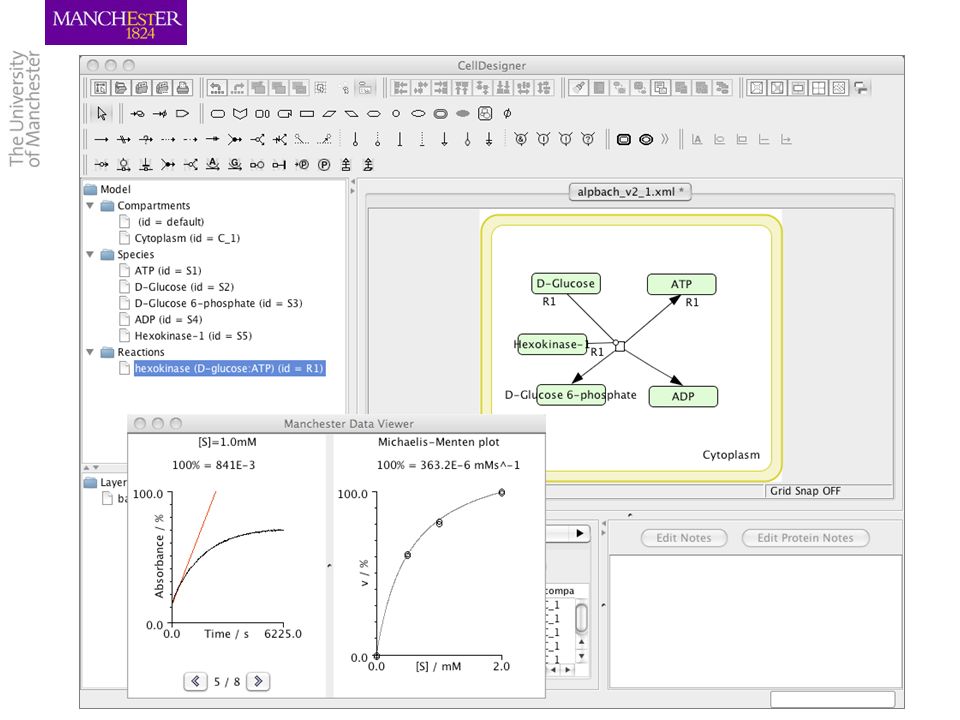960x720 pixels.
Task: Click the list's scroll-right arrow
Action: pyautogui.click(x=568, y=670)
